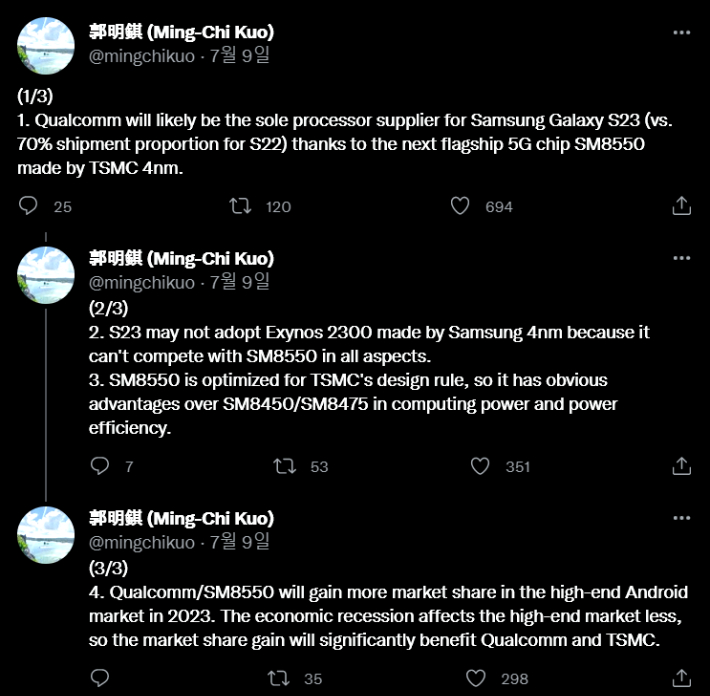Retweet the first (1/3) tweet
This screenshot has width=710, height=696.
click(240, 206)
